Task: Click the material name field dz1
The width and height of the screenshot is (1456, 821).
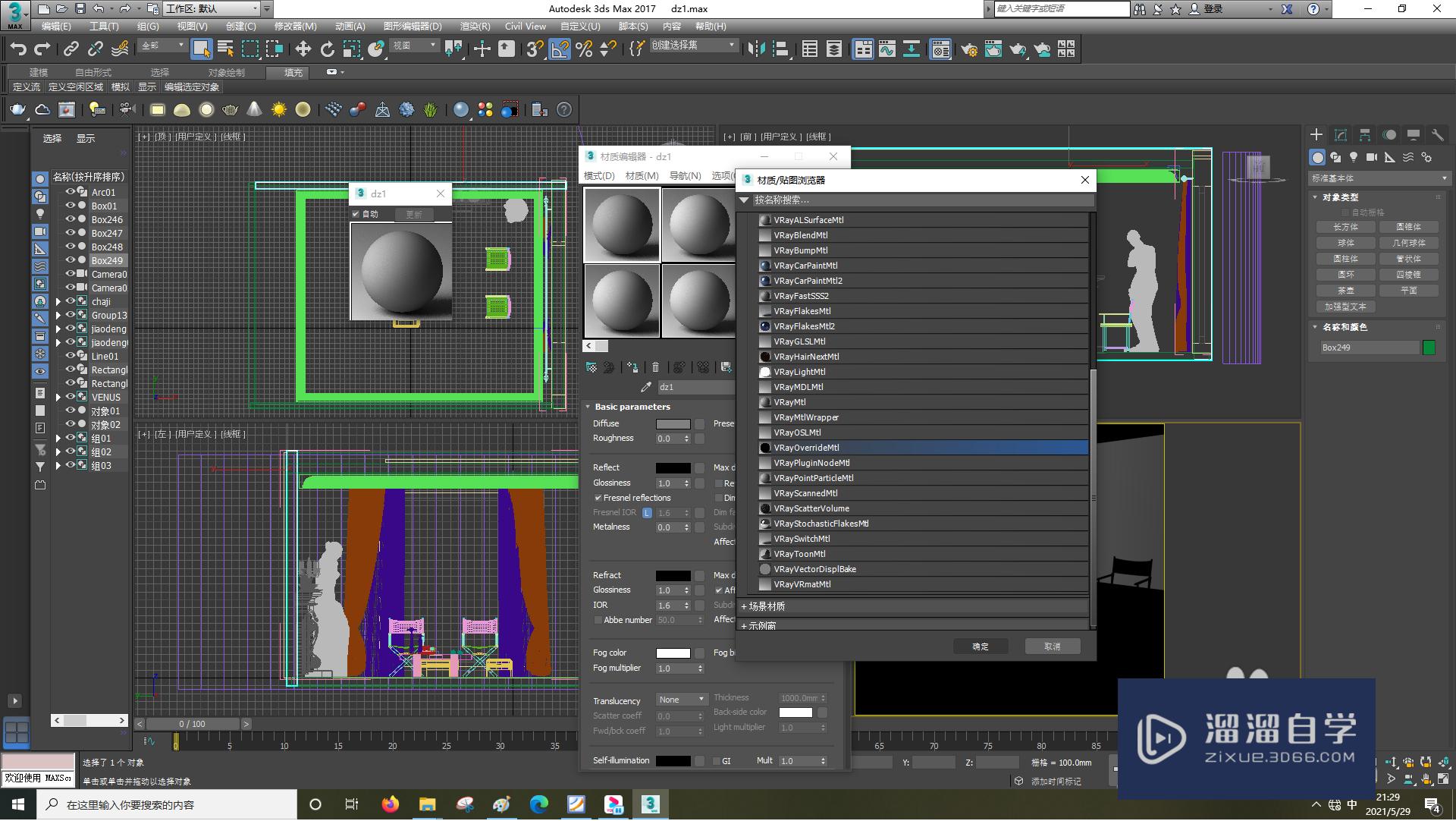Action: pyautogui.click(x=695, y=387)
